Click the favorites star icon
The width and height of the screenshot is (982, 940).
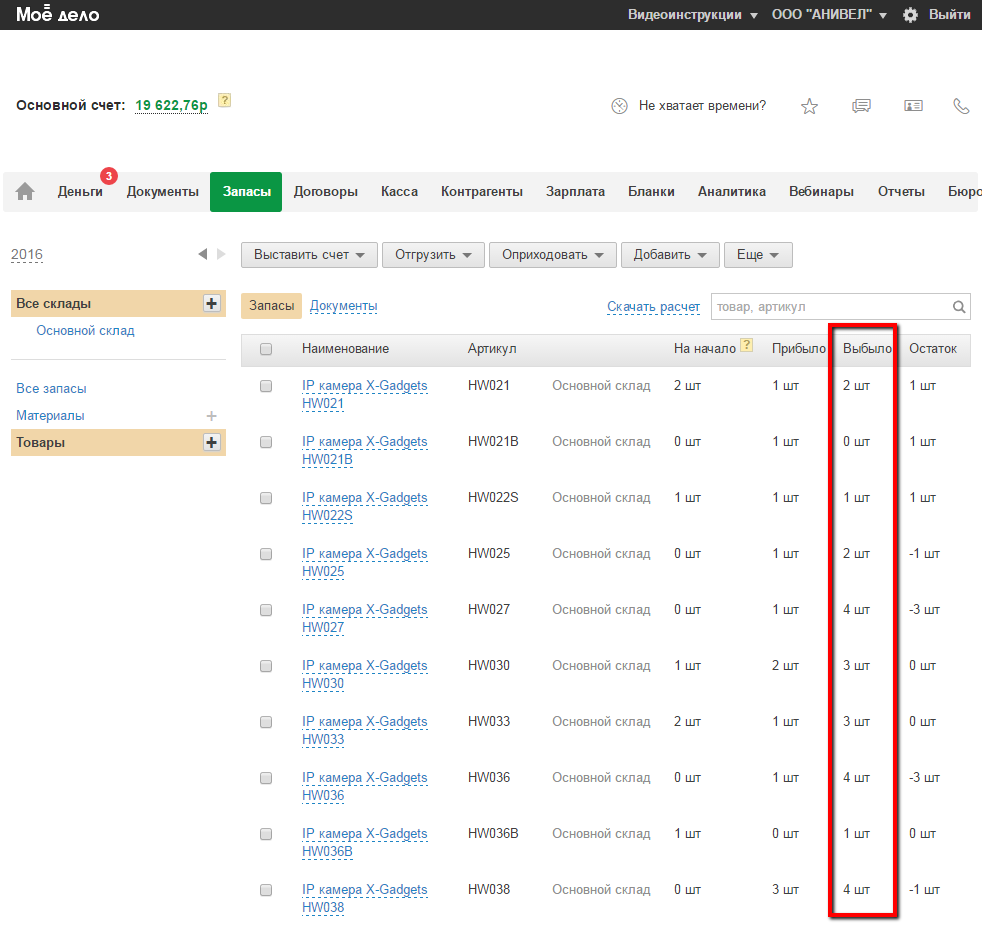809,106
